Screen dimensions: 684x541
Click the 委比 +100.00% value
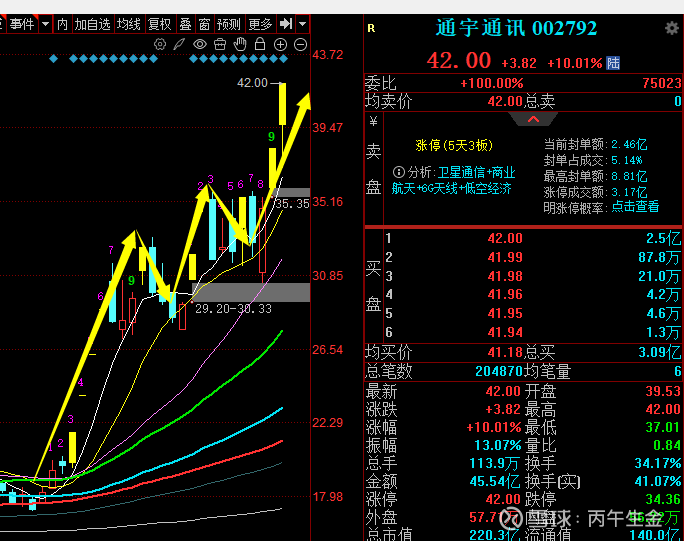pos(492,83)
